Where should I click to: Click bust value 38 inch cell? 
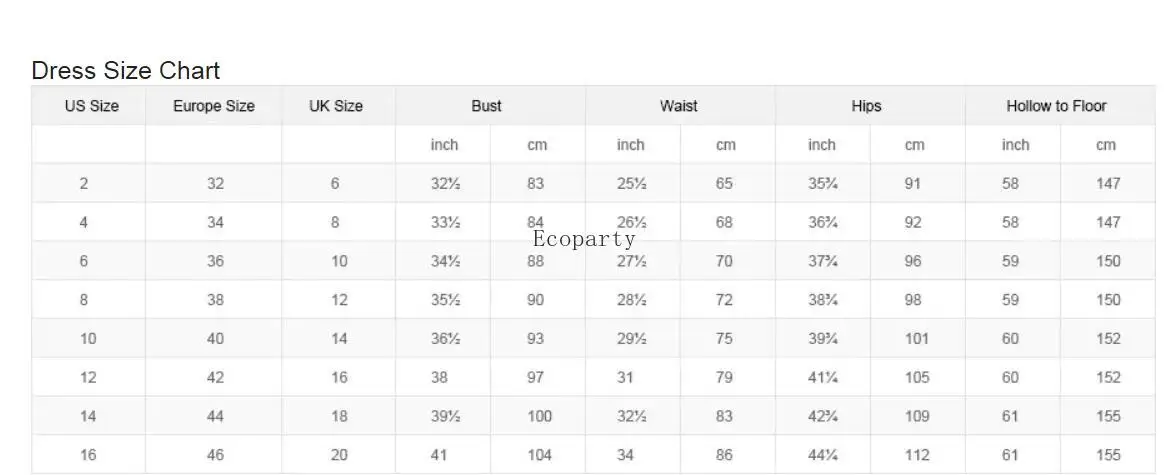(441, 378)
